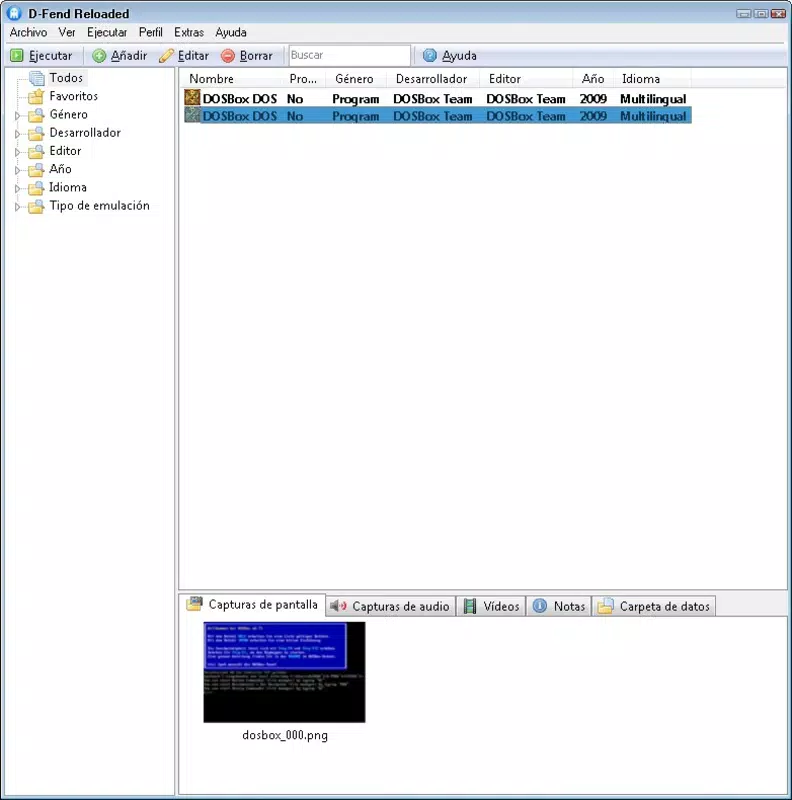Open the Extras menu
The width and height of the screenshot is (792, 800).
point(189,32)
